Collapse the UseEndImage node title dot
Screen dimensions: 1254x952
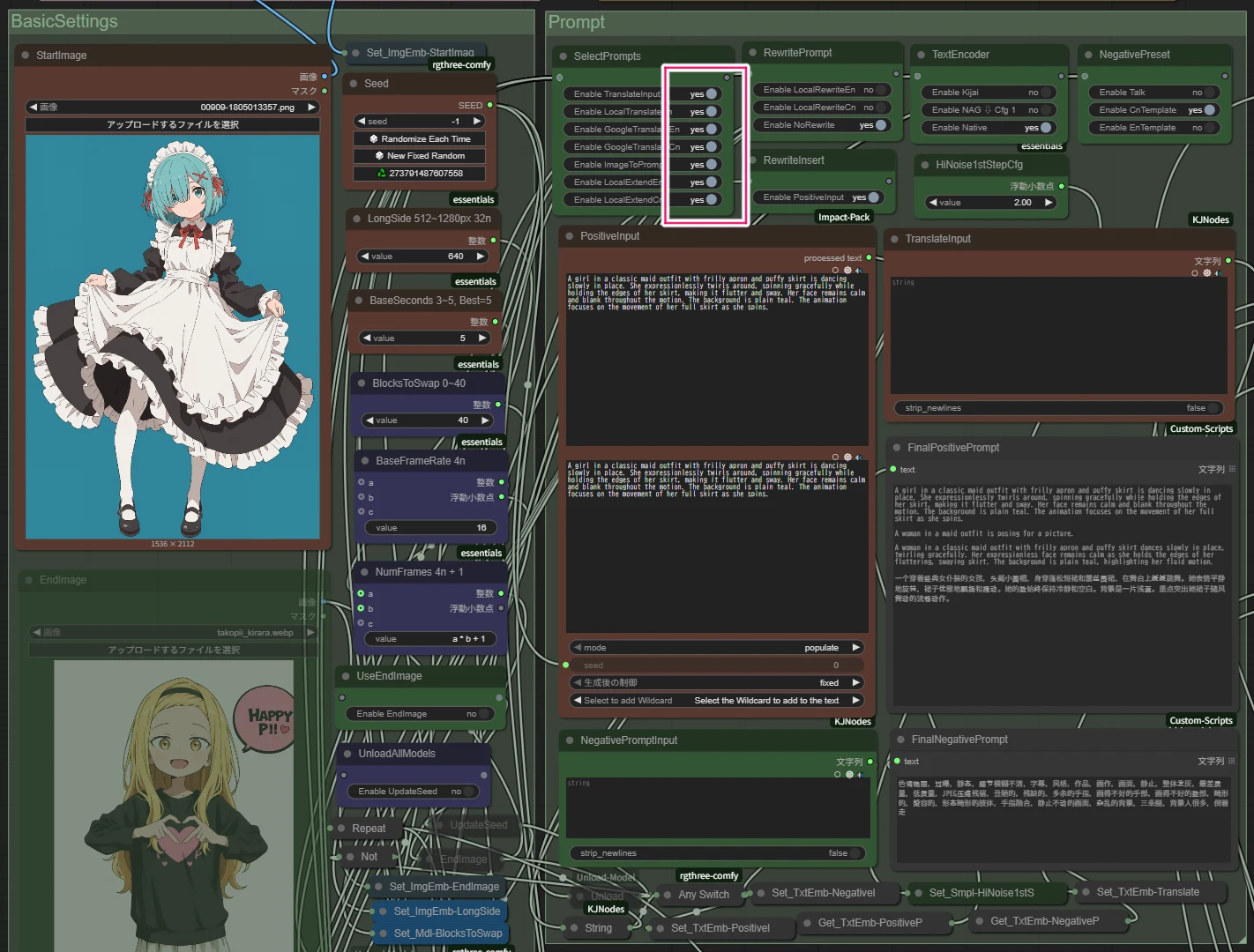[345, 676]
